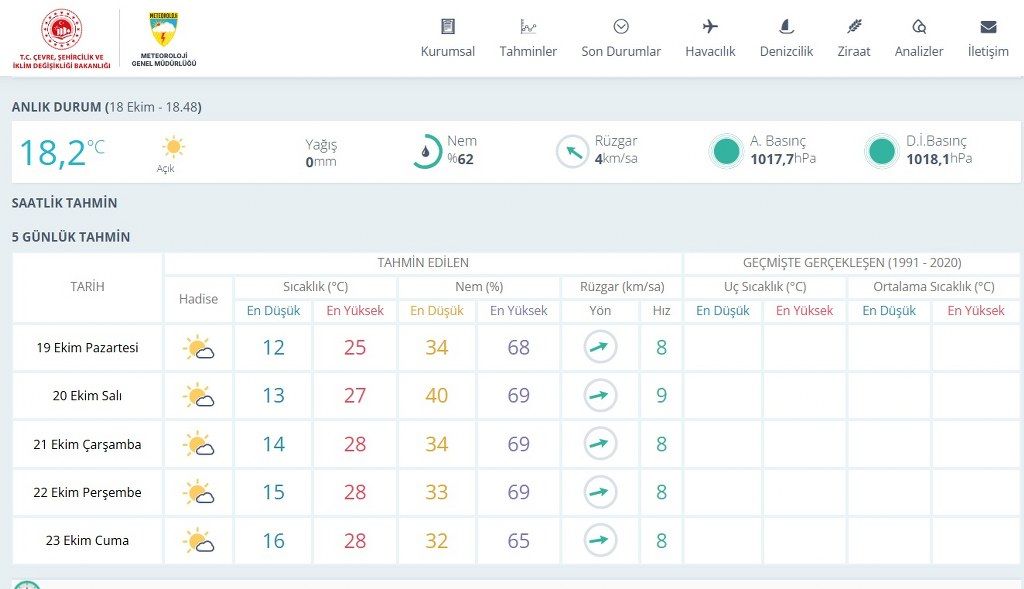Click the GEÇMİŞTE GERÇEKLEŞEN (1991 - 2020) header
The image size is (1024, 589).
[852, 263]
